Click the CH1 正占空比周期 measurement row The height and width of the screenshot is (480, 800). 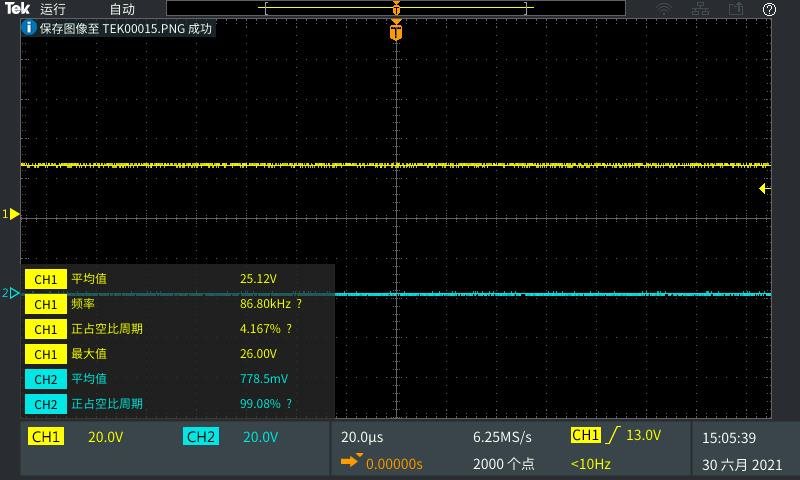click(180, 329)
